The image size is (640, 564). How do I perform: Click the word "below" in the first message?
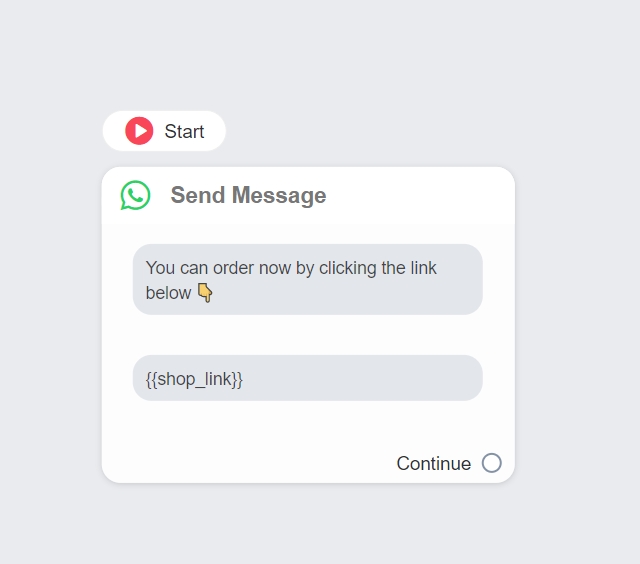tap(168, 293)
